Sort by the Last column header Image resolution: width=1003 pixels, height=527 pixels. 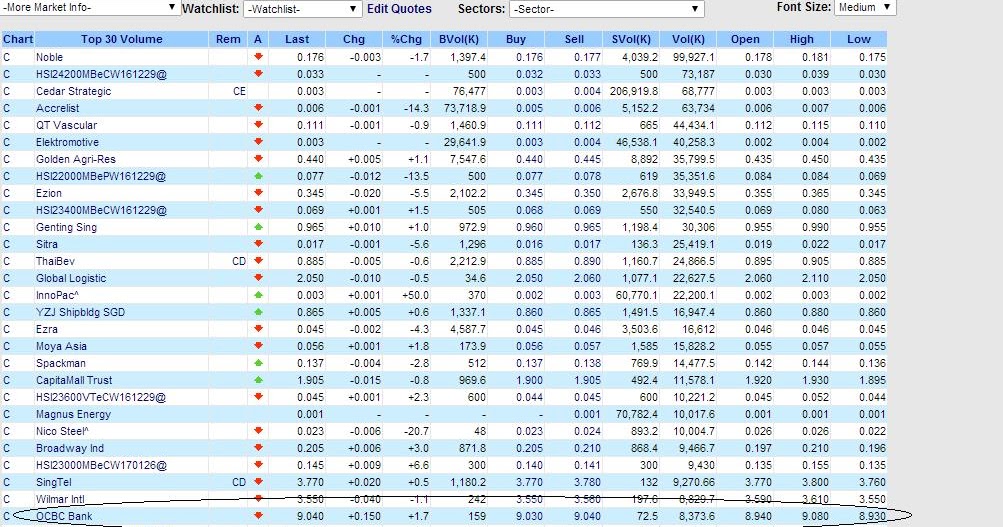(x=297, y=39)
